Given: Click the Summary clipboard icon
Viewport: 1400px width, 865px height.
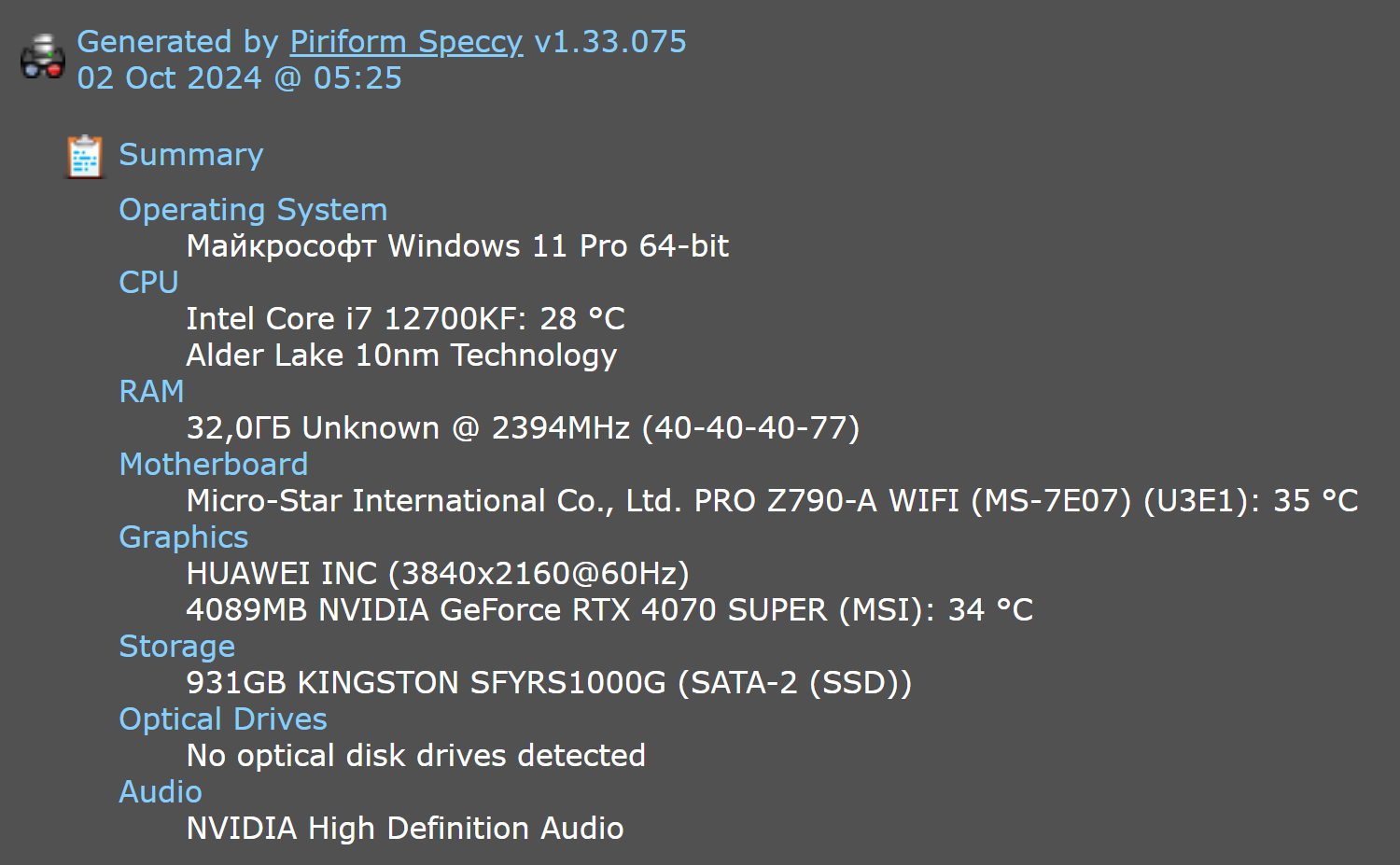Looking at the screenshot, I should 85,156.
